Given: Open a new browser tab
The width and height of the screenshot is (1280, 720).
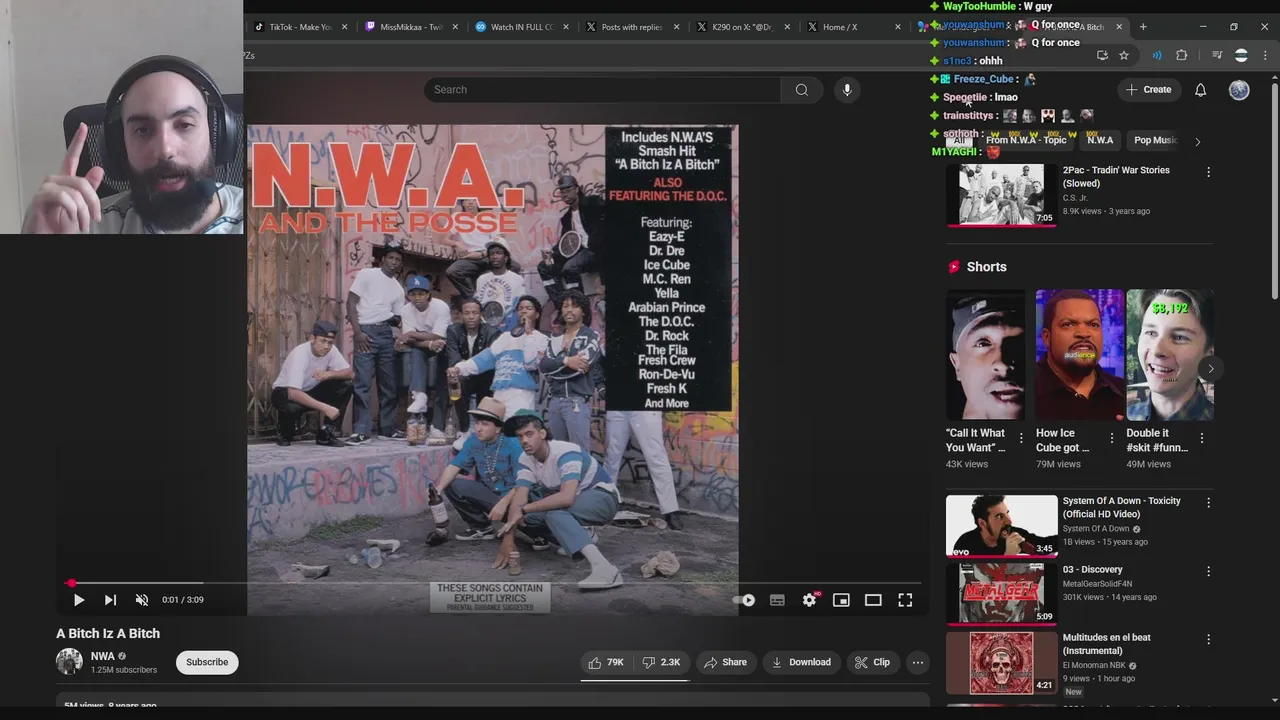Looking at the screenshot, I should tap(1143, 27).
